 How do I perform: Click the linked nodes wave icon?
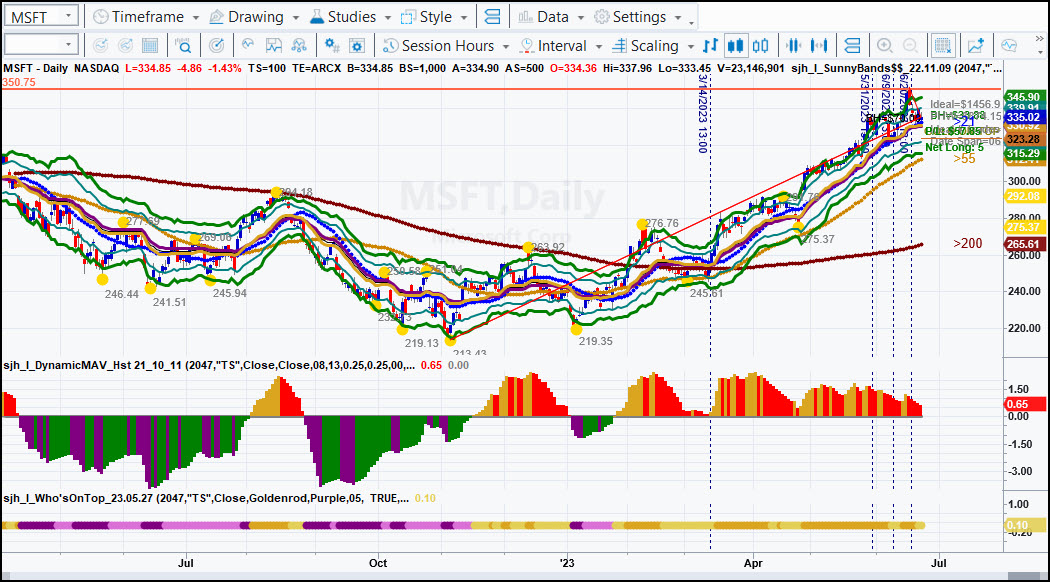(299, 46)
